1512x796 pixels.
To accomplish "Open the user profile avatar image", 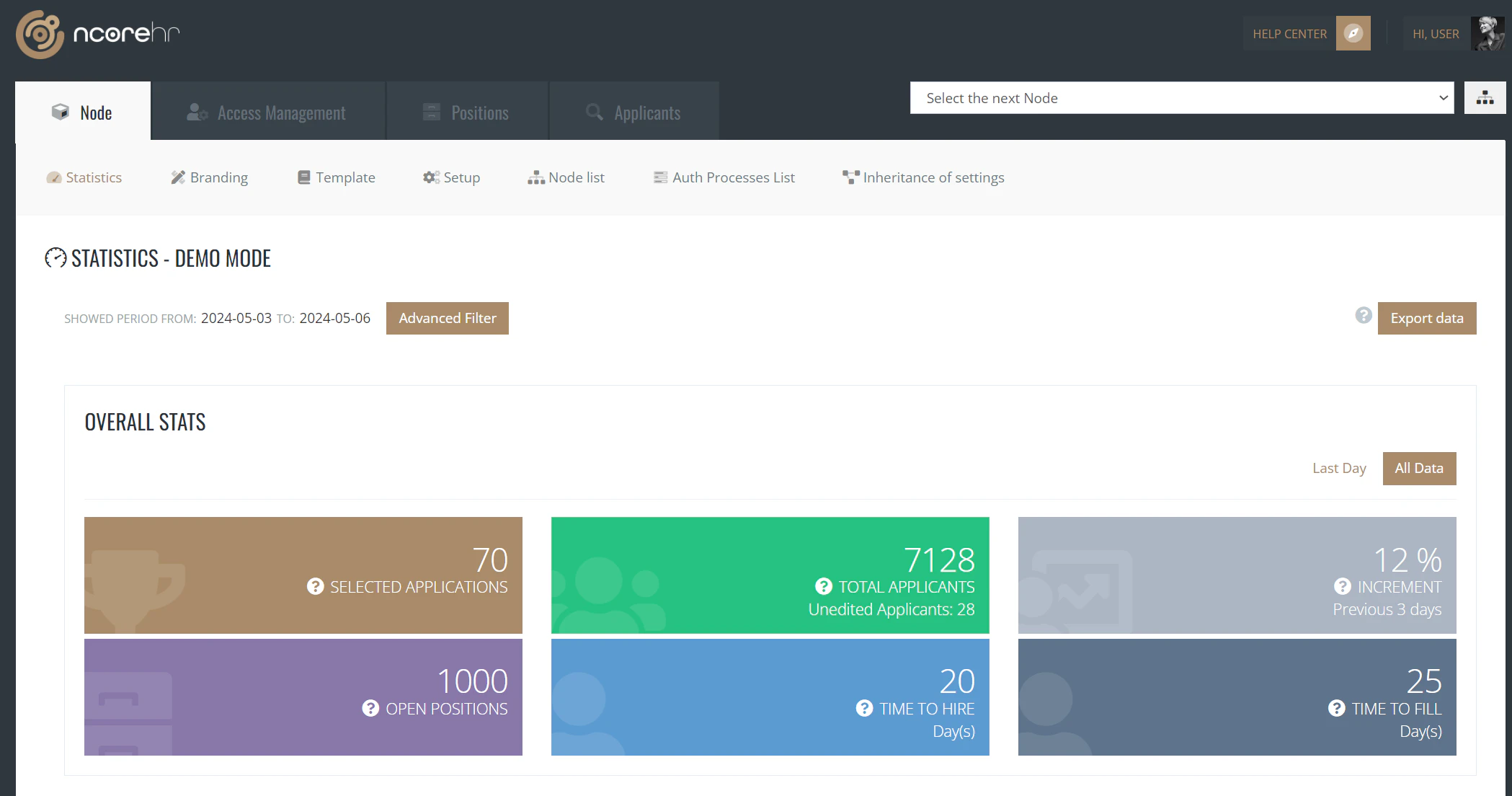I will [x=1487, y=33].
